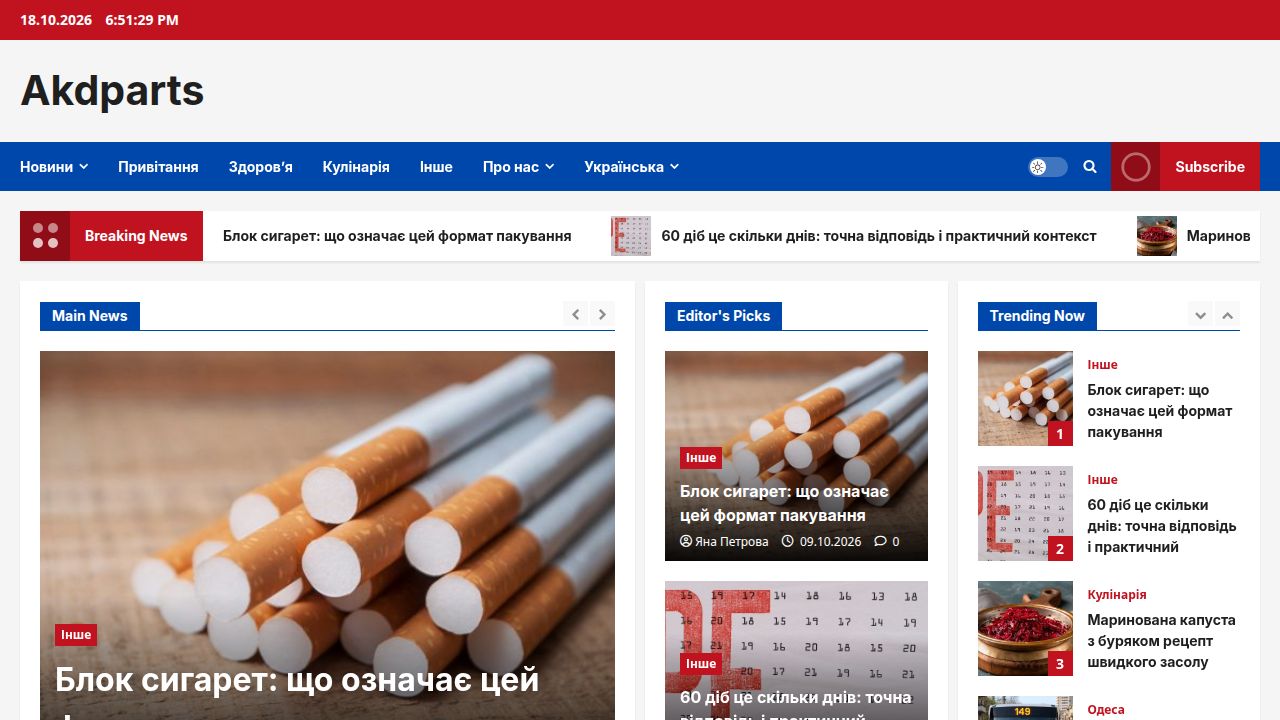Open trending title Маринована капуста з буряком
This screenshot has height=720, width=1280.
[1162, 641]
